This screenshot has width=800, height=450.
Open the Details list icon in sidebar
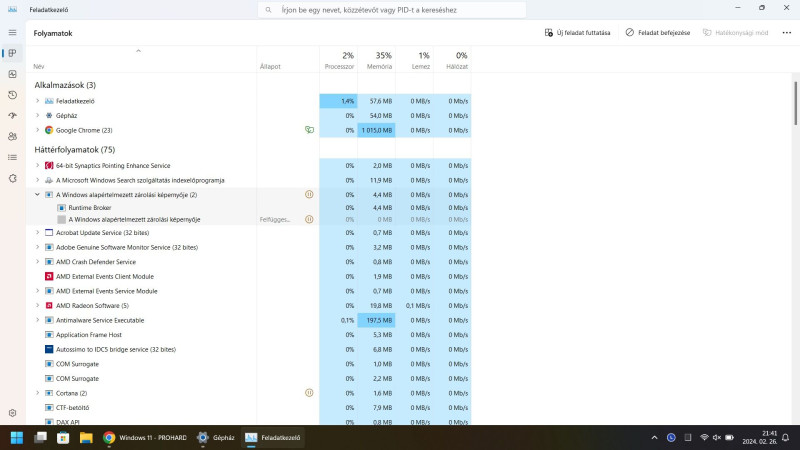(12, 157)
